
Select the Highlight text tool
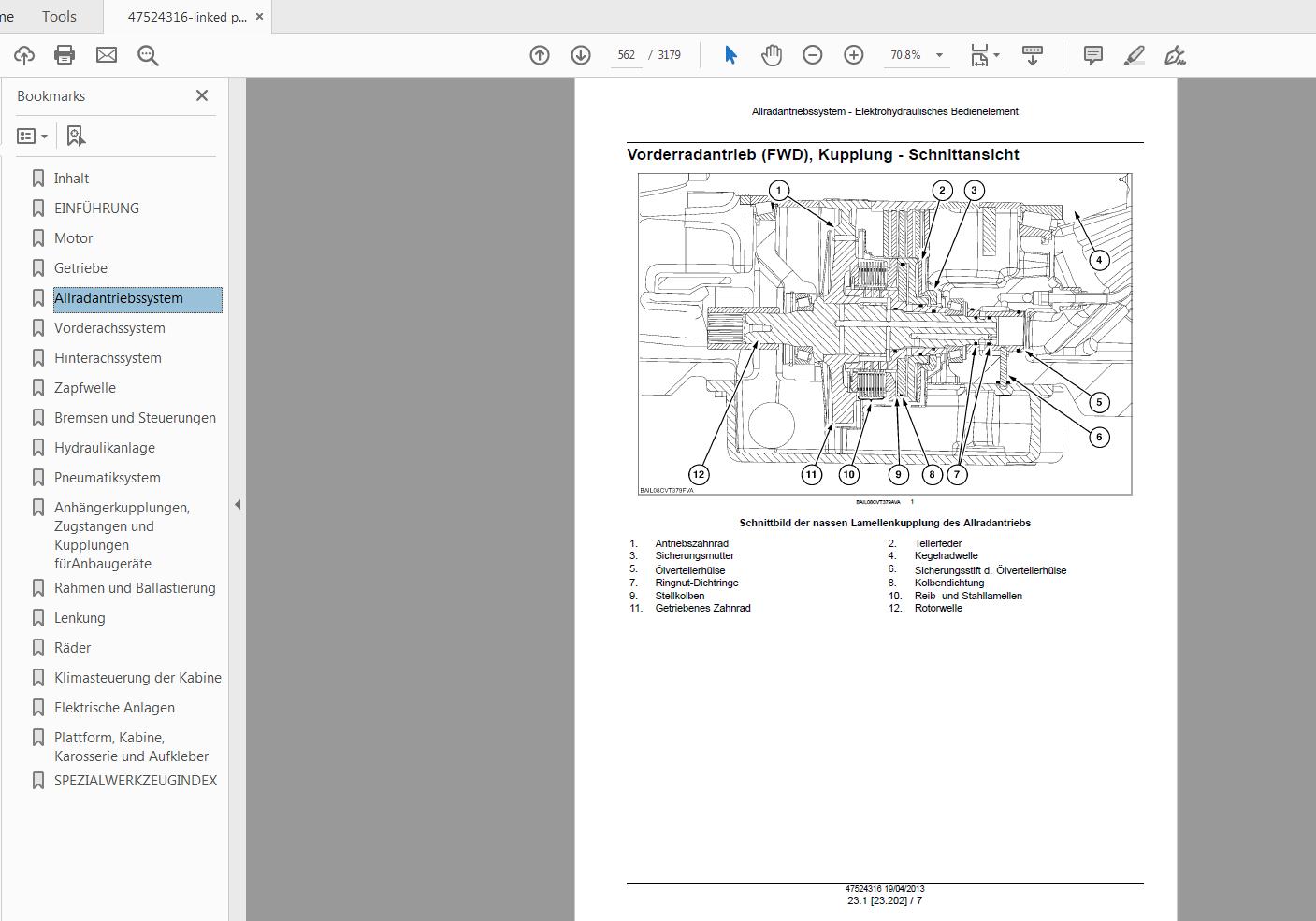(x=1134, y=55)
